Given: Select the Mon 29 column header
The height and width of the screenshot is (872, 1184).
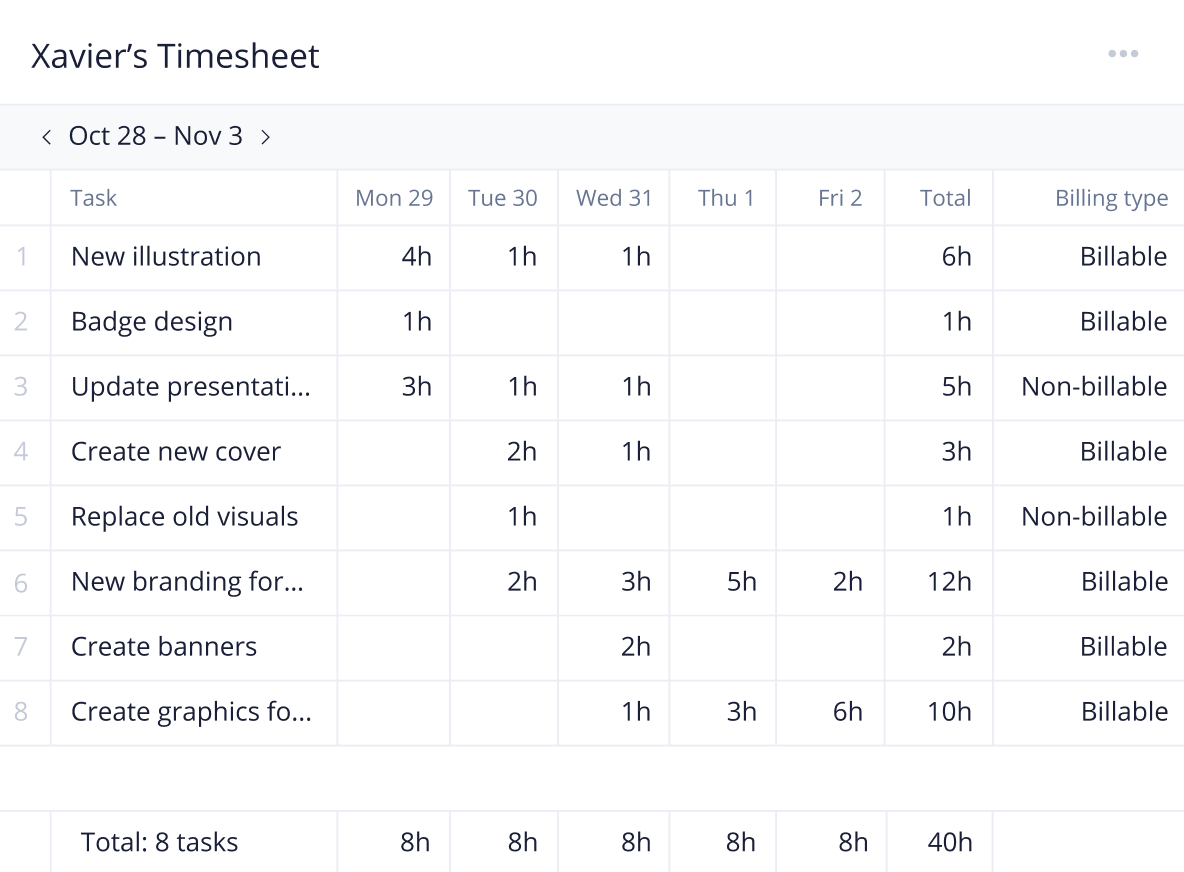Looking at the screenshot, I should (394, 198).
